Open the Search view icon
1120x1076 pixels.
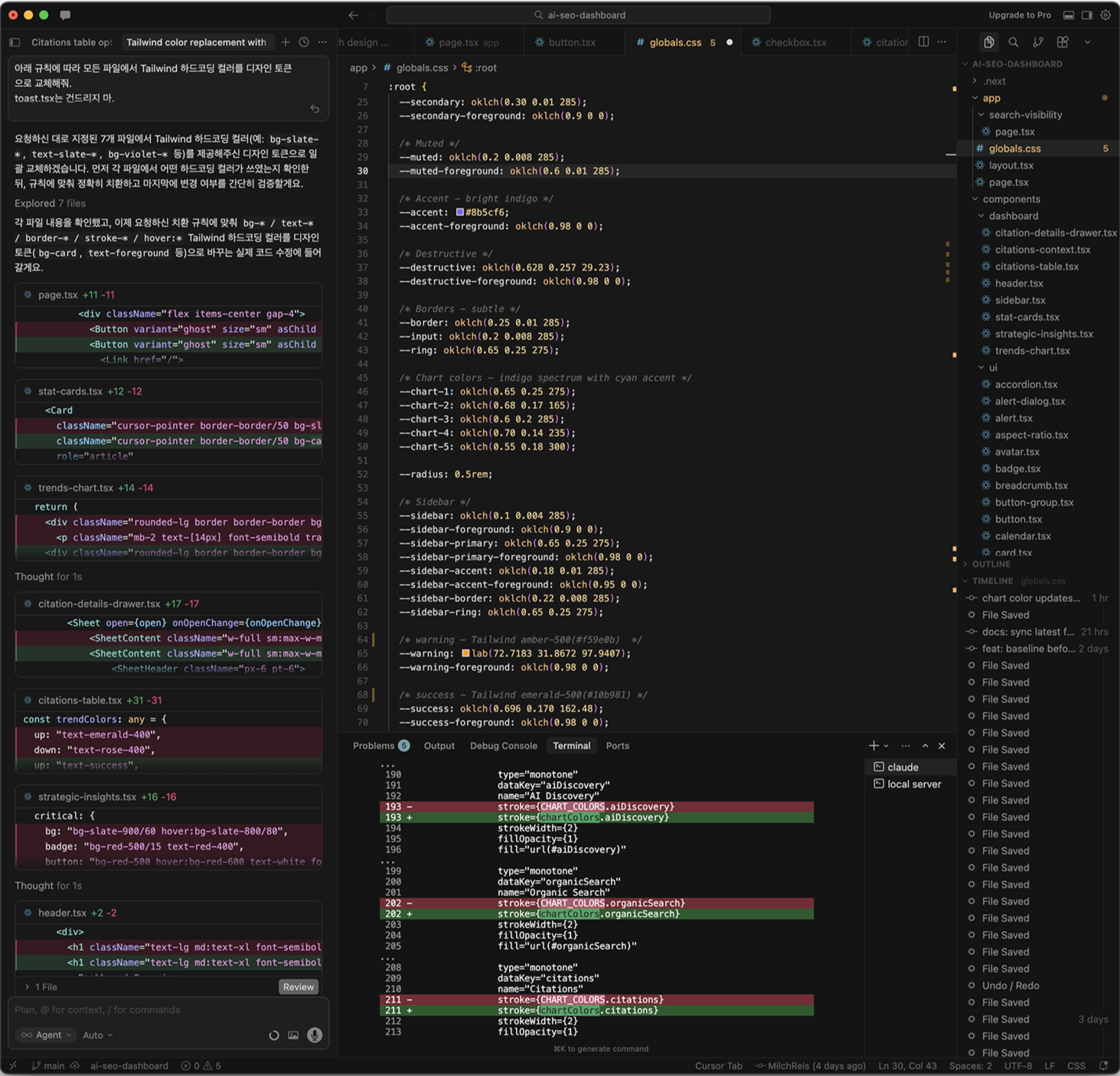tap(1014, 42)
